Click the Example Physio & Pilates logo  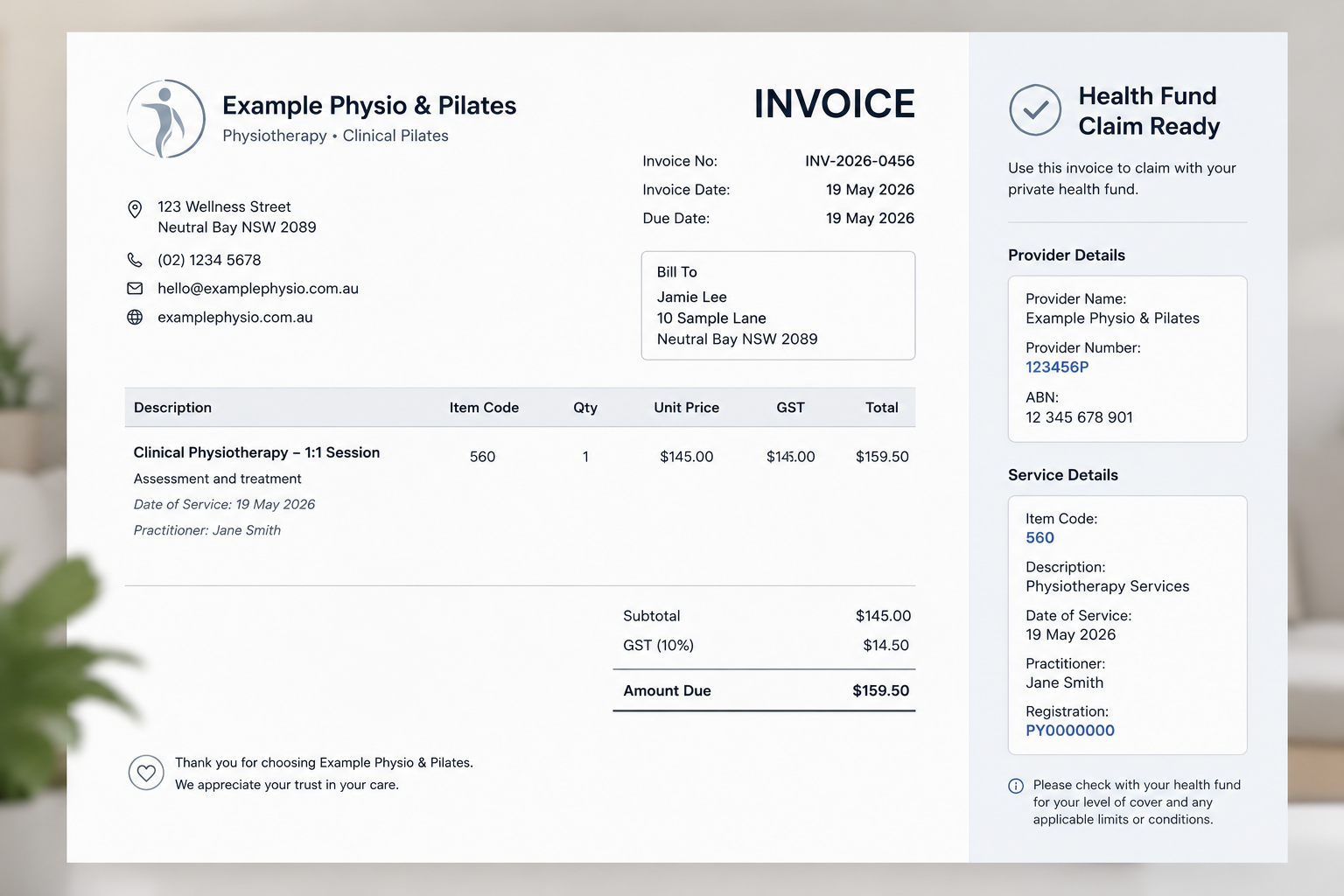166,119
